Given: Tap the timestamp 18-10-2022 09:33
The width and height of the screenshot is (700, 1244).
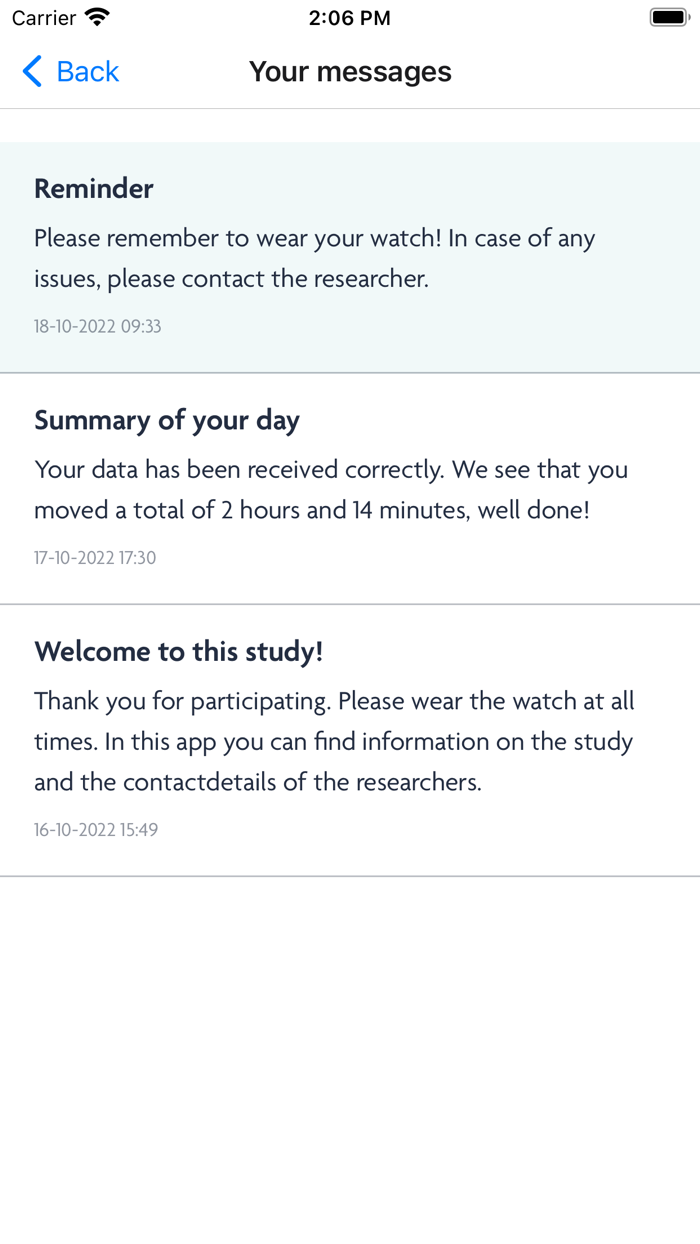Looking at the screenshot, I should click(x=97, y=326).
